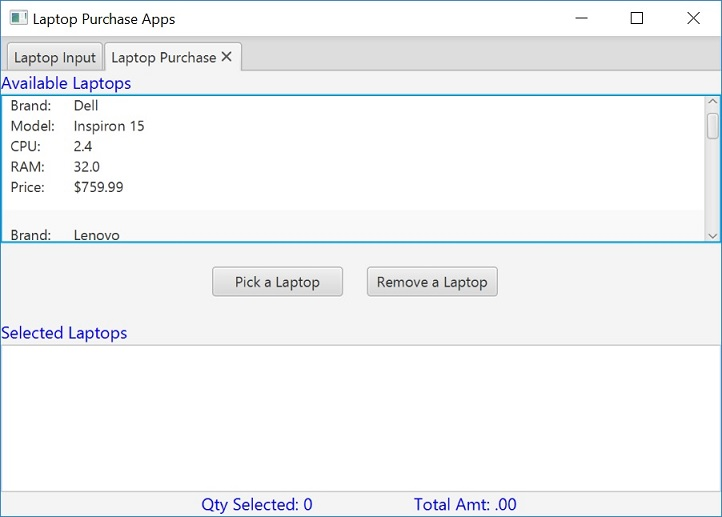Close the Laptop Purchase tab
This screenshot has height=517, width=722.
(x=227, y=57)
